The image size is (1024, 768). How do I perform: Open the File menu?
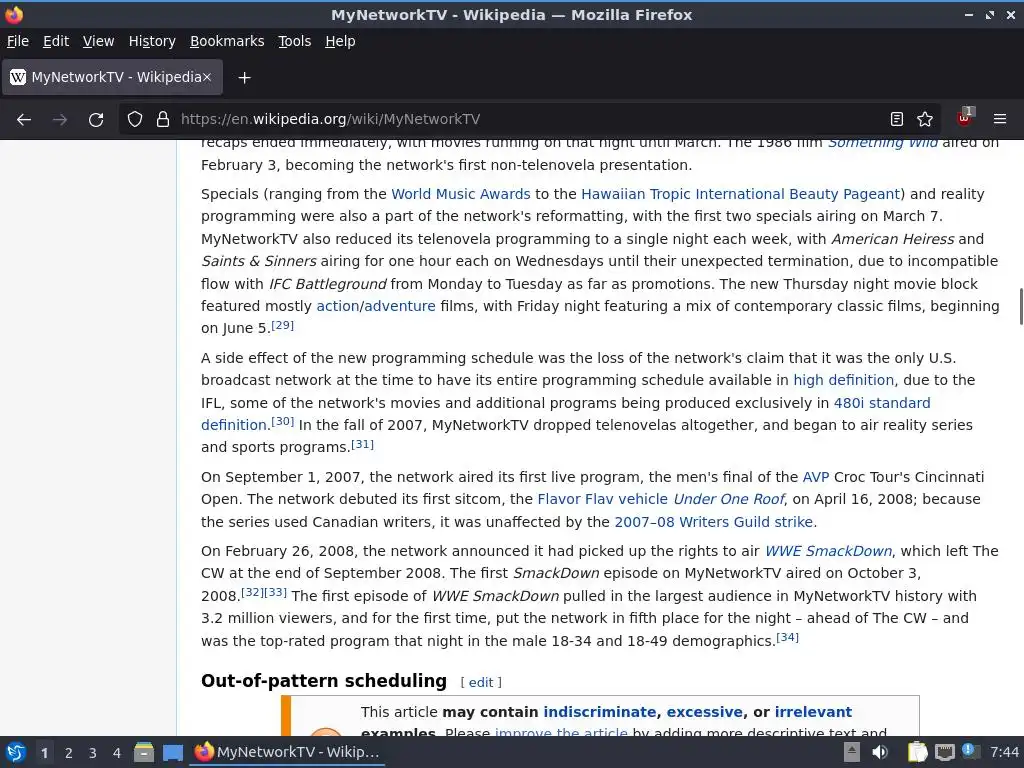18,41
